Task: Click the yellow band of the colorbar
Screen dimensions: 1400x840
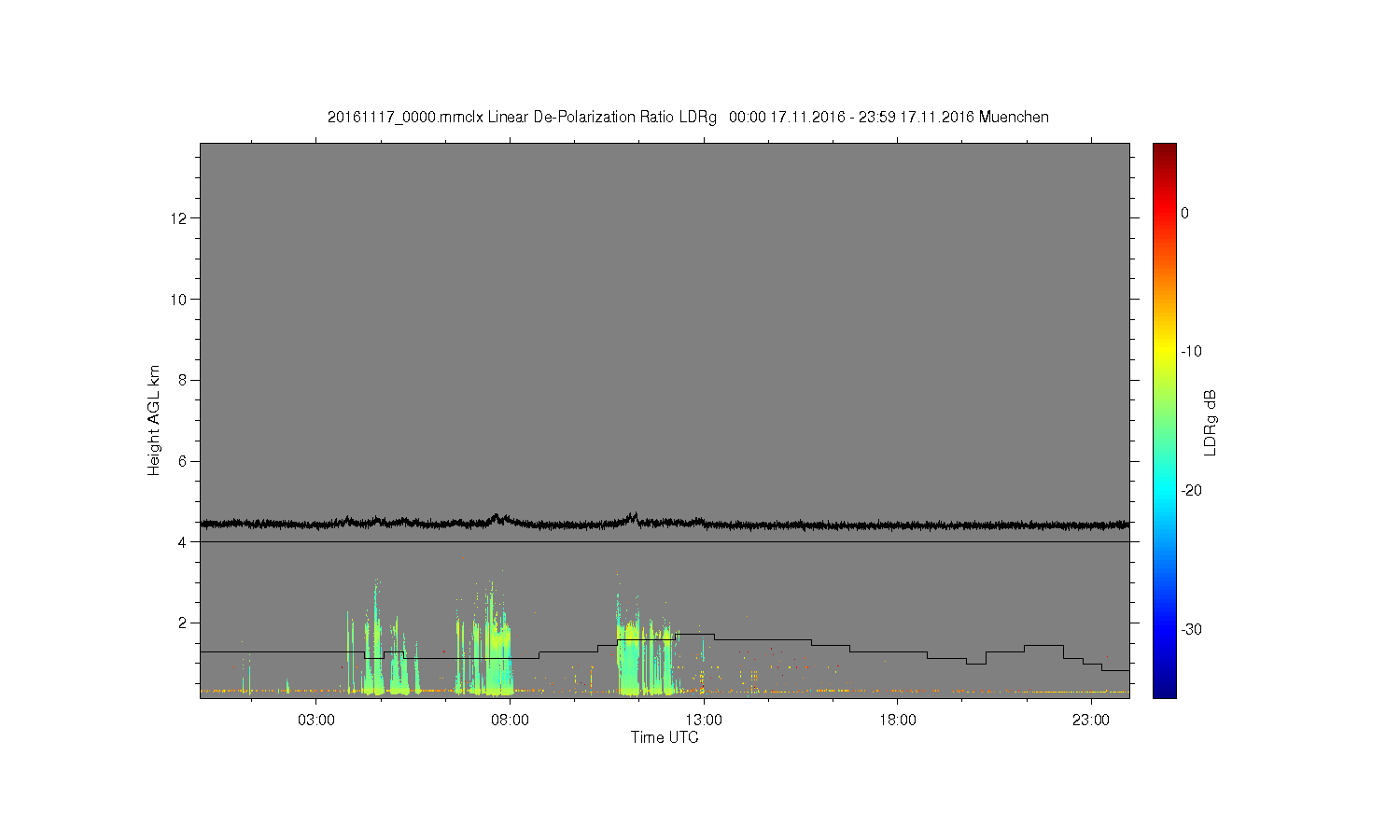Action: [1165, 352]
